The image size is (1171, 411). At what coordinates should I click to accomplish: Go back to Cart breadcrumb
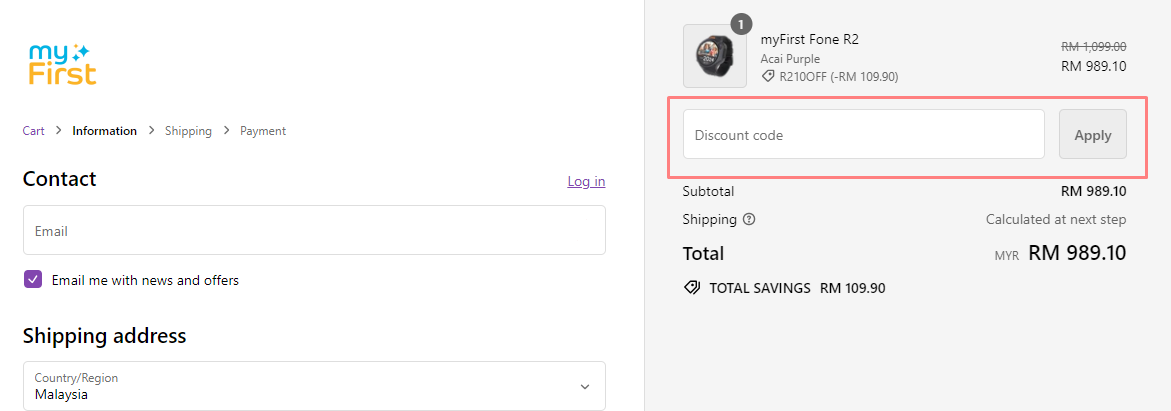[x=33, y=131]
